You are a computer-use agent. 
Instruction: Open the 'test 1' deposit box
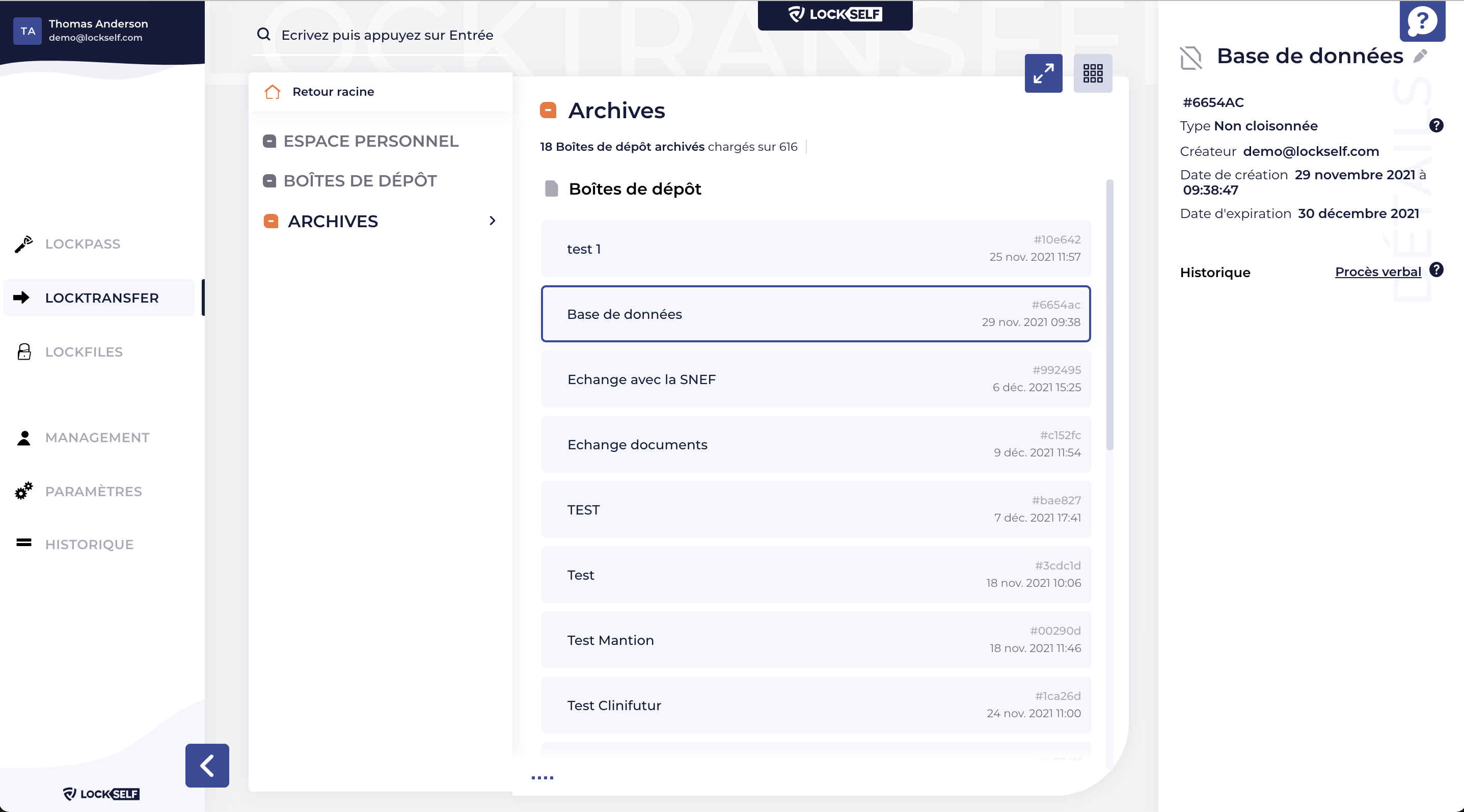click(816, 248)
